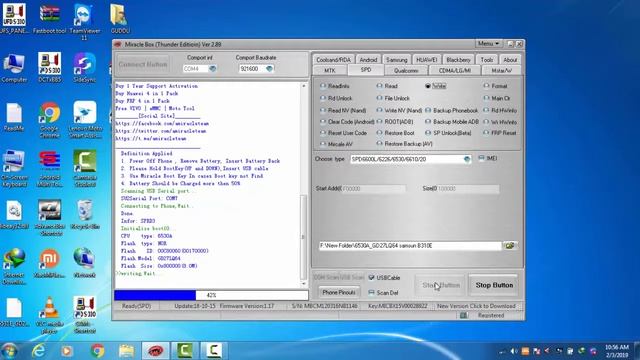Open the Comport Baudrate dropdown
Viewport: 640px width, 360px height.
tap(269, 69)
